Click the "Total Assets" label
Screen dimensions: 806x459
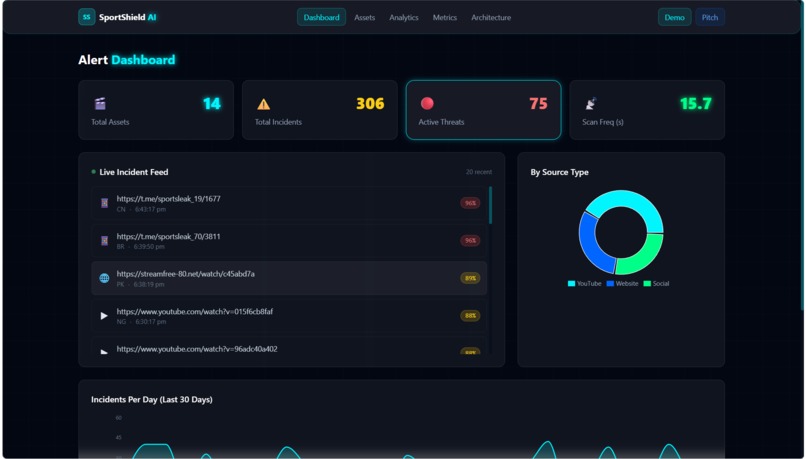point(110,122)
